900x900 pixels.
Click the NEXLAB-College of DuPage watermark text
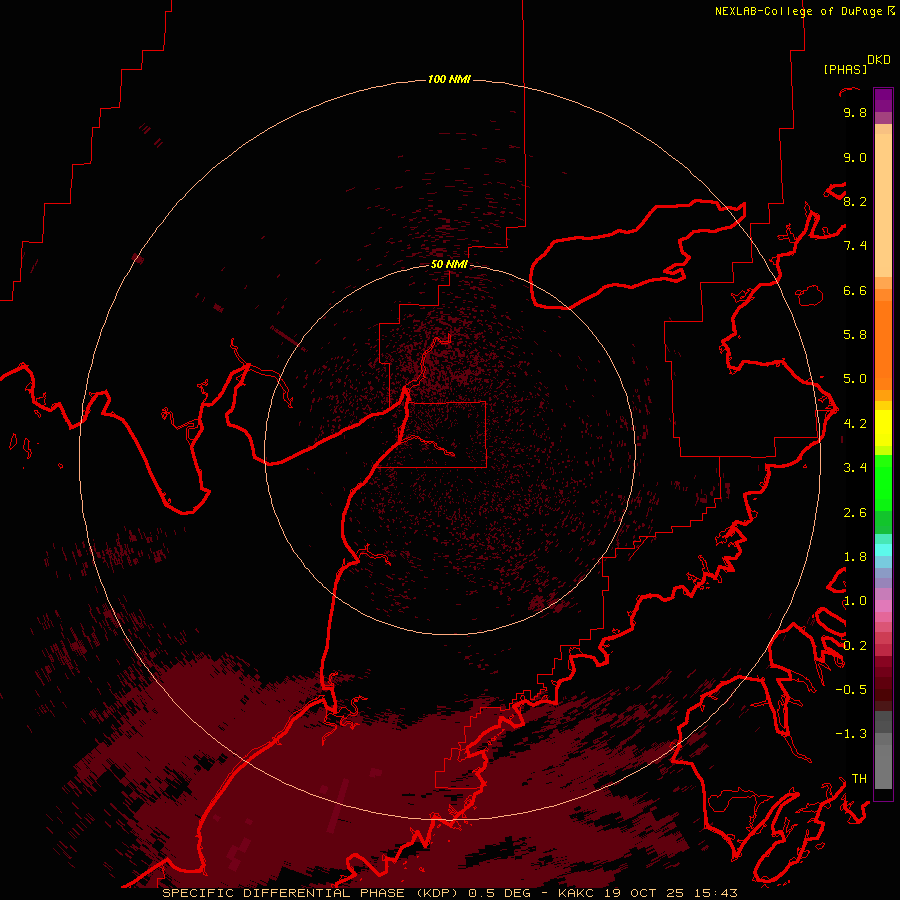coord(805,11)
